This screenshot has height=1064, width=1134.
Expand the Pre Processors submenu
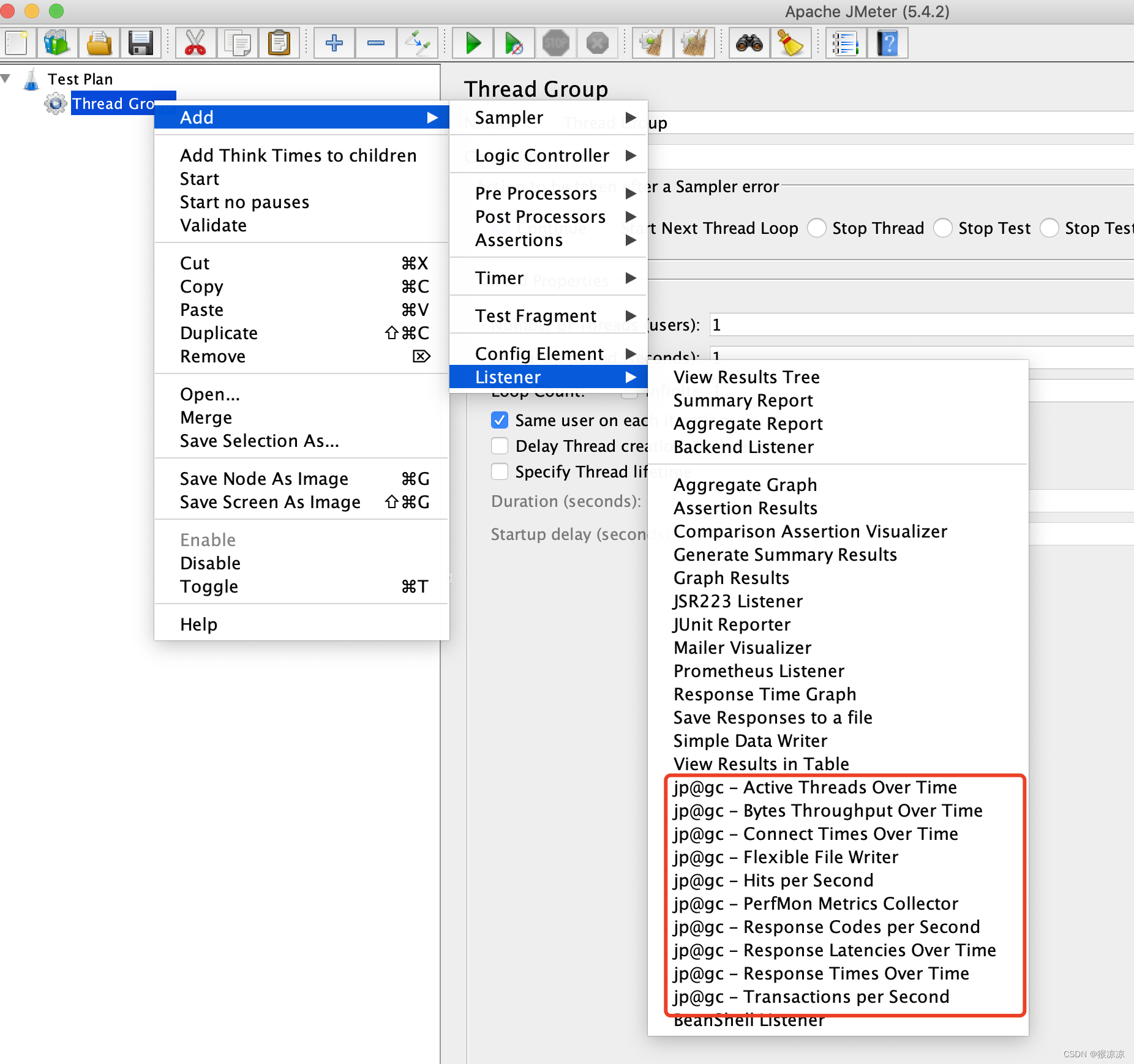[x=549, y=193]
